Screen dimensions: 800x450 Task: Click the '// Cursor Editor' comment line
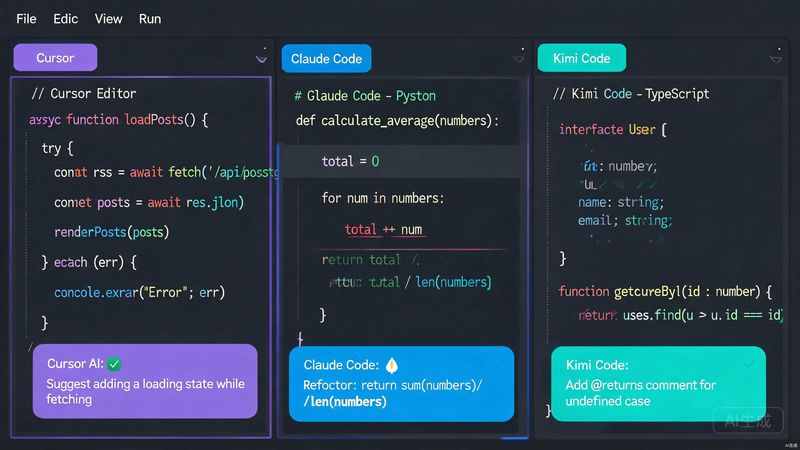coord(84,93)
